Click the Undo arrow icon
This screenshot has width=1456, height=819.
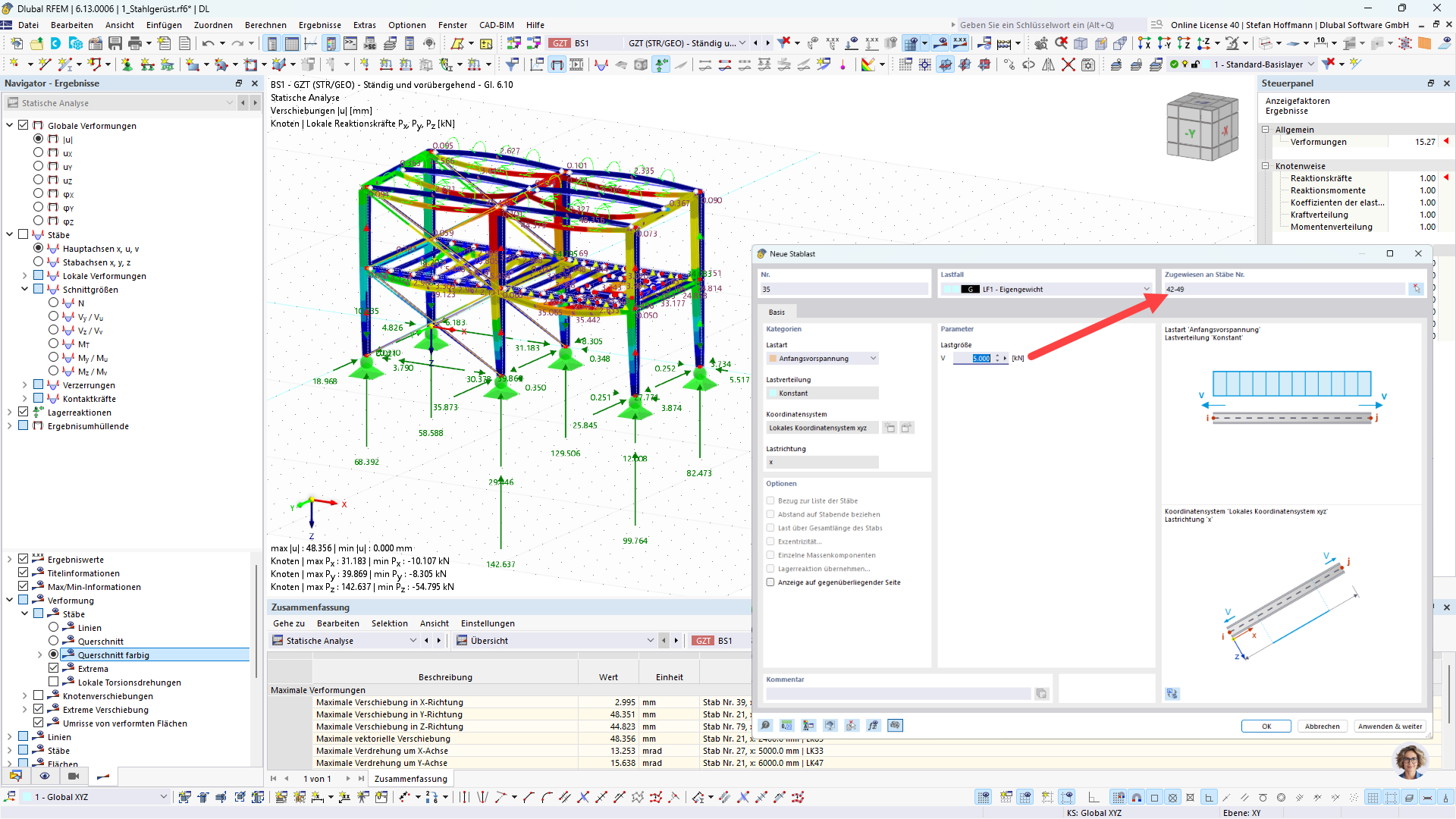click(x=208, y=43)
